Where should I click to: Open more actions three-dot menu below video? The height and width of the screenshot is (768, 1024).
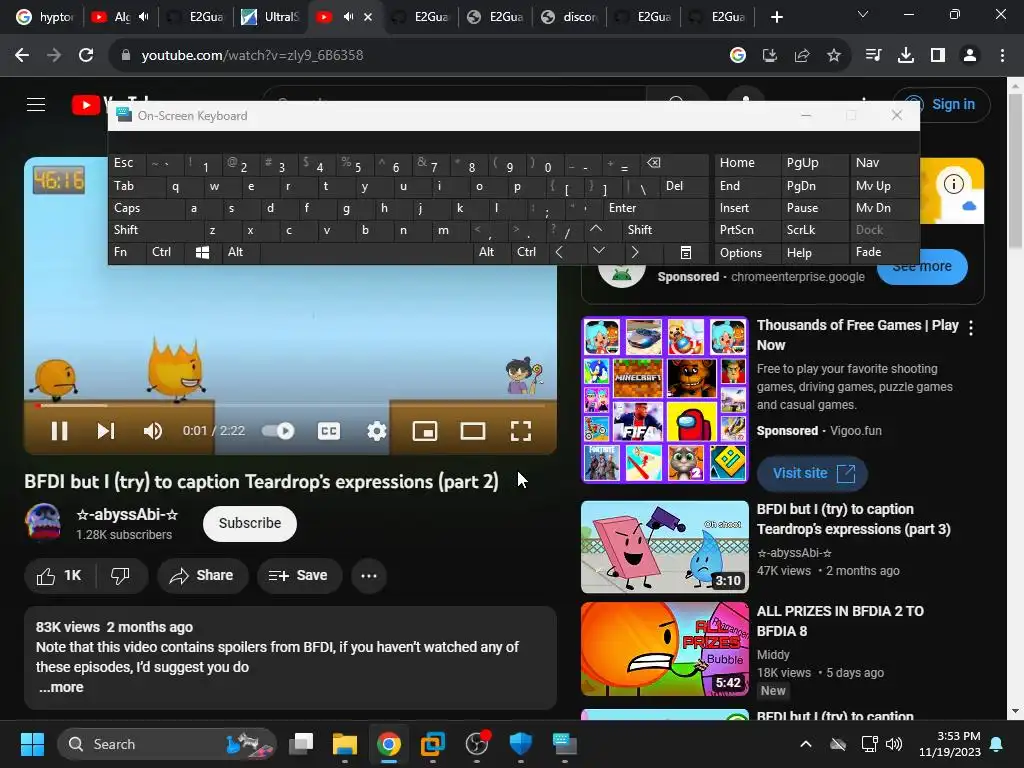pyautogui.click(x=369, y=576)
